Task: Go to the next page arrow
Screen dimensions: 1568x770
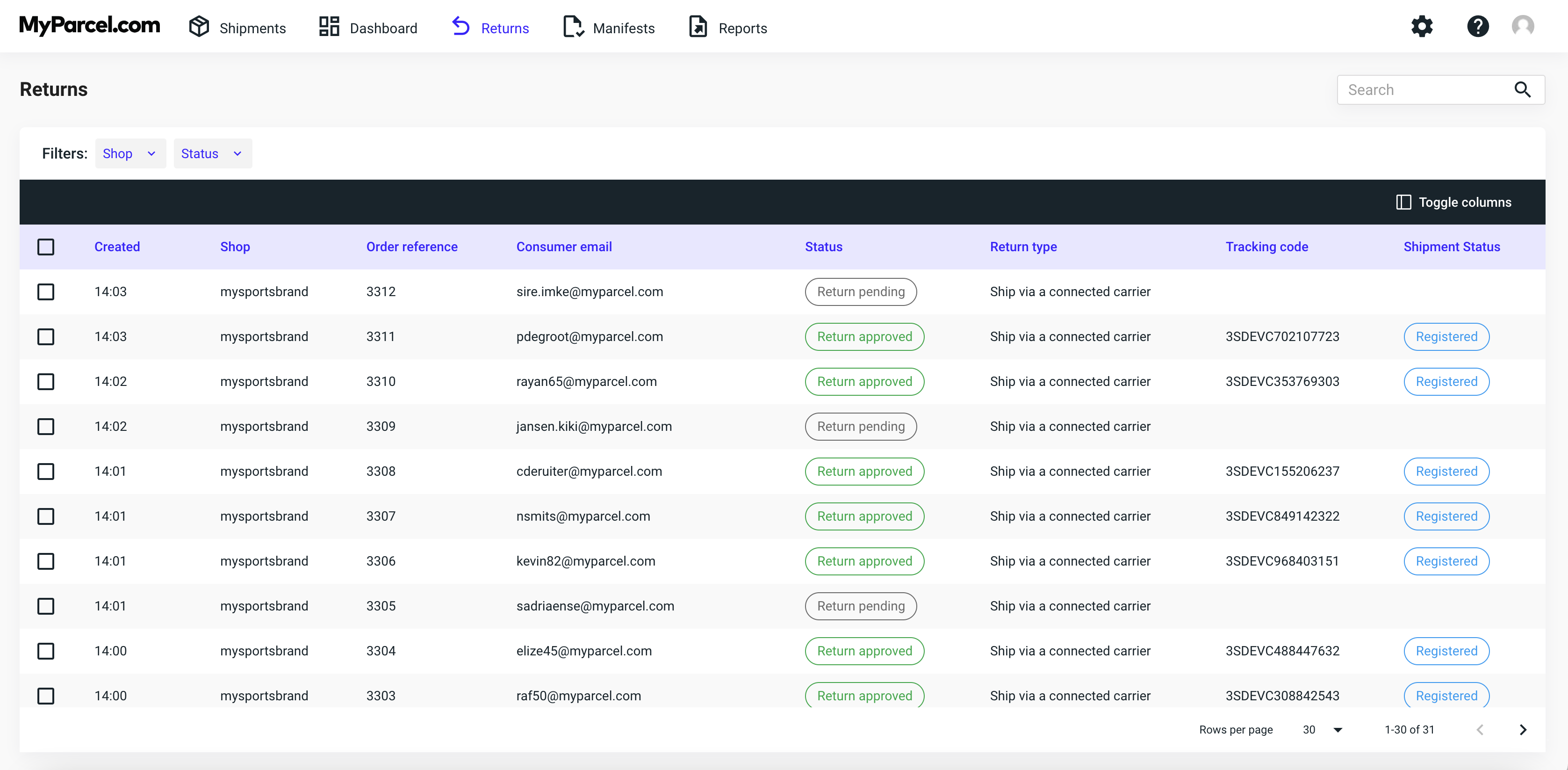Action: (x=1523, y=730)
